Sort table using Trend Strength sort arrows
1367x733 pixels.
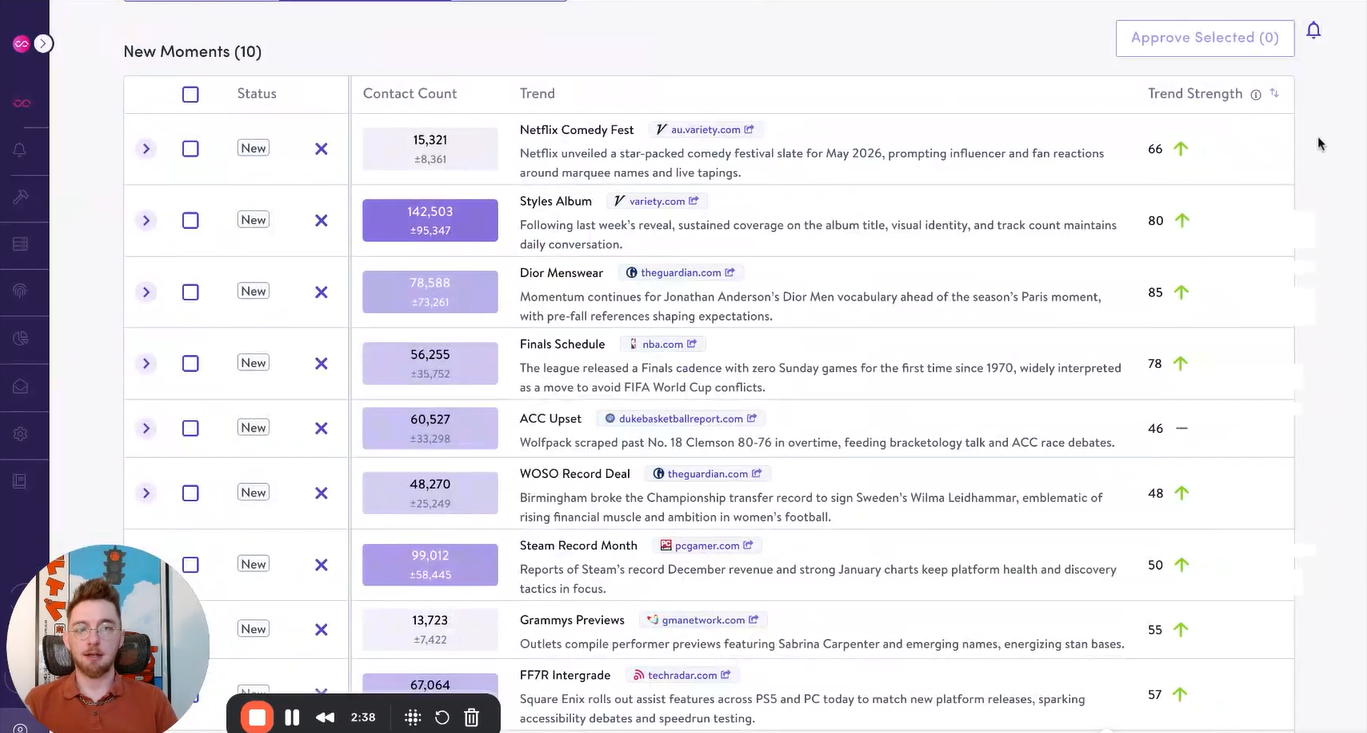1274,93
